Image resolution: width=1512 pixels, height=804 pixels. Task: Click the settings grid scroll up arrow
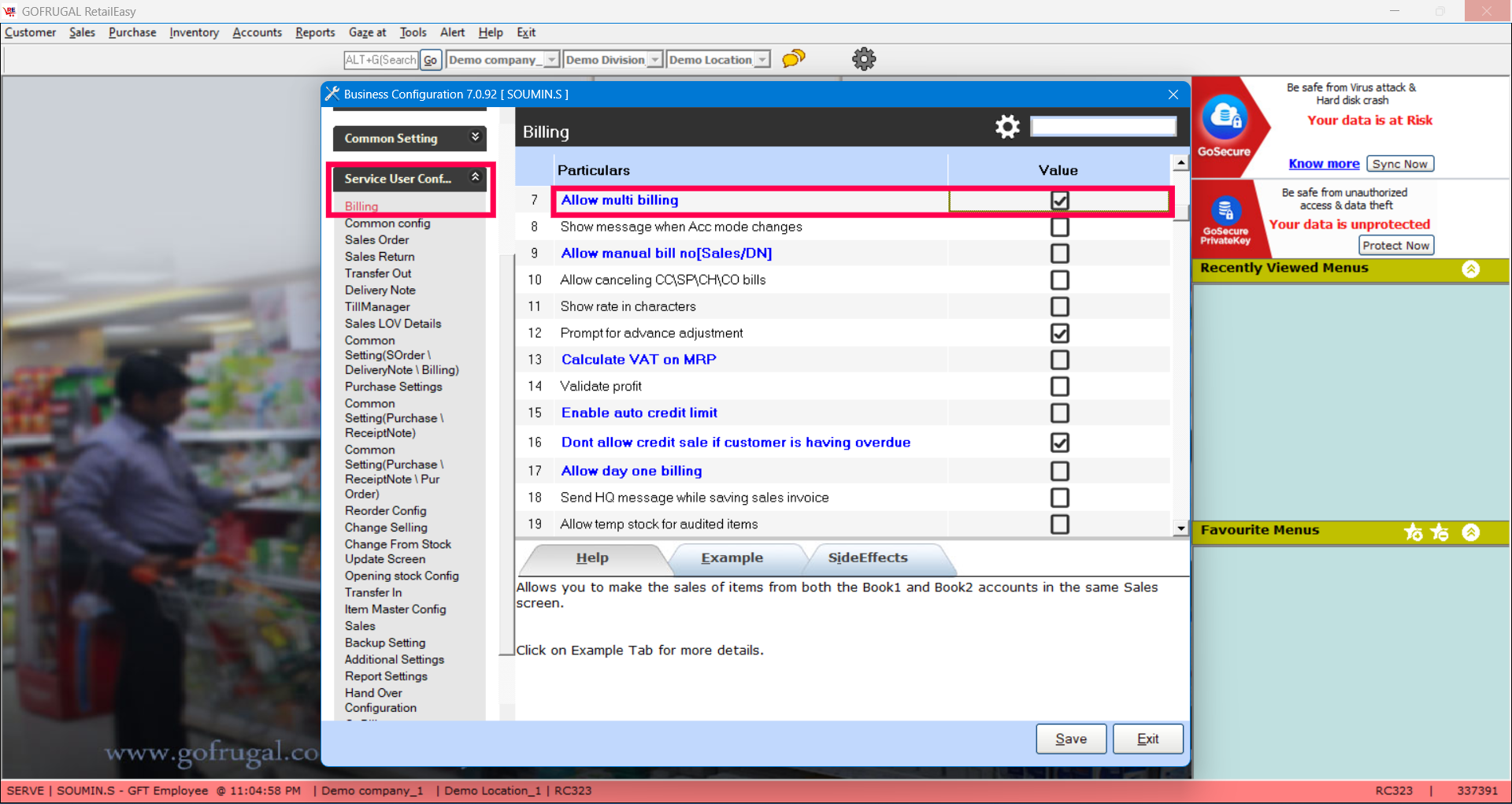1180,163
